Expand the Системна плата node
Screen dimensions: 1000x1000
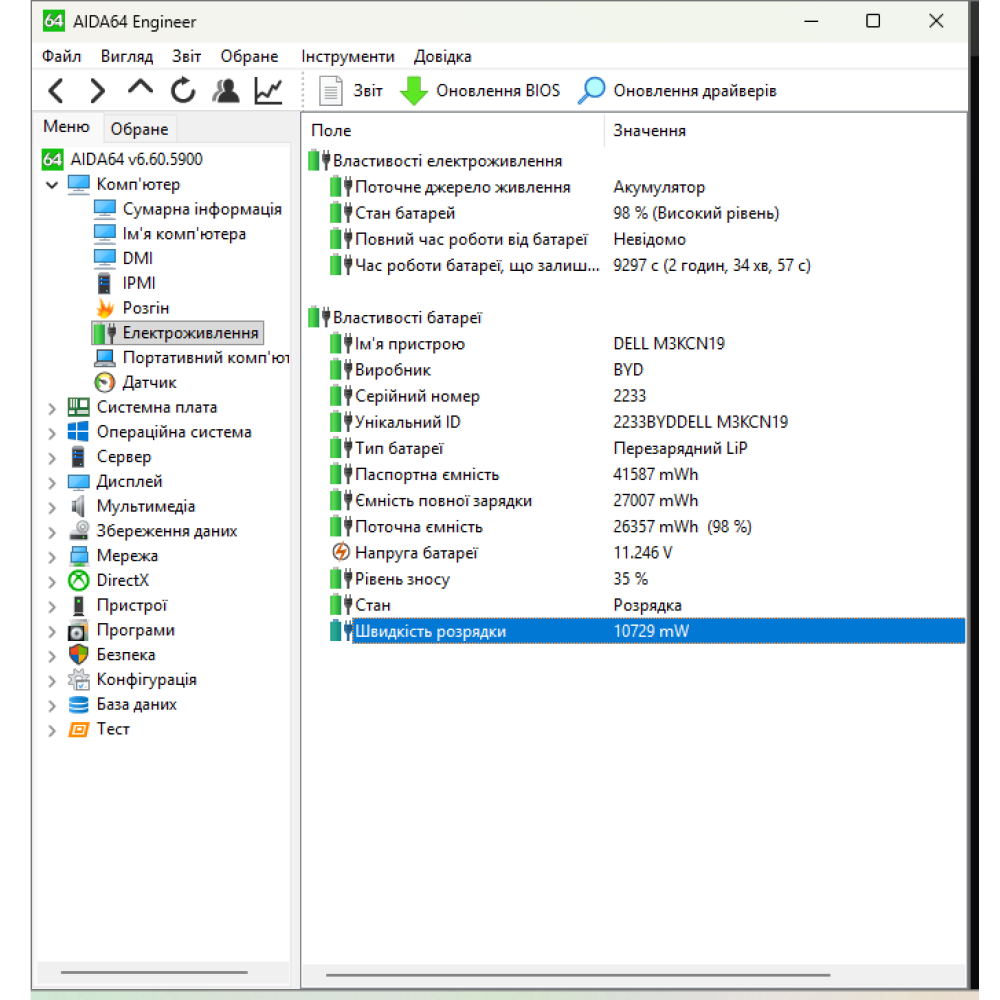[52, 408]
